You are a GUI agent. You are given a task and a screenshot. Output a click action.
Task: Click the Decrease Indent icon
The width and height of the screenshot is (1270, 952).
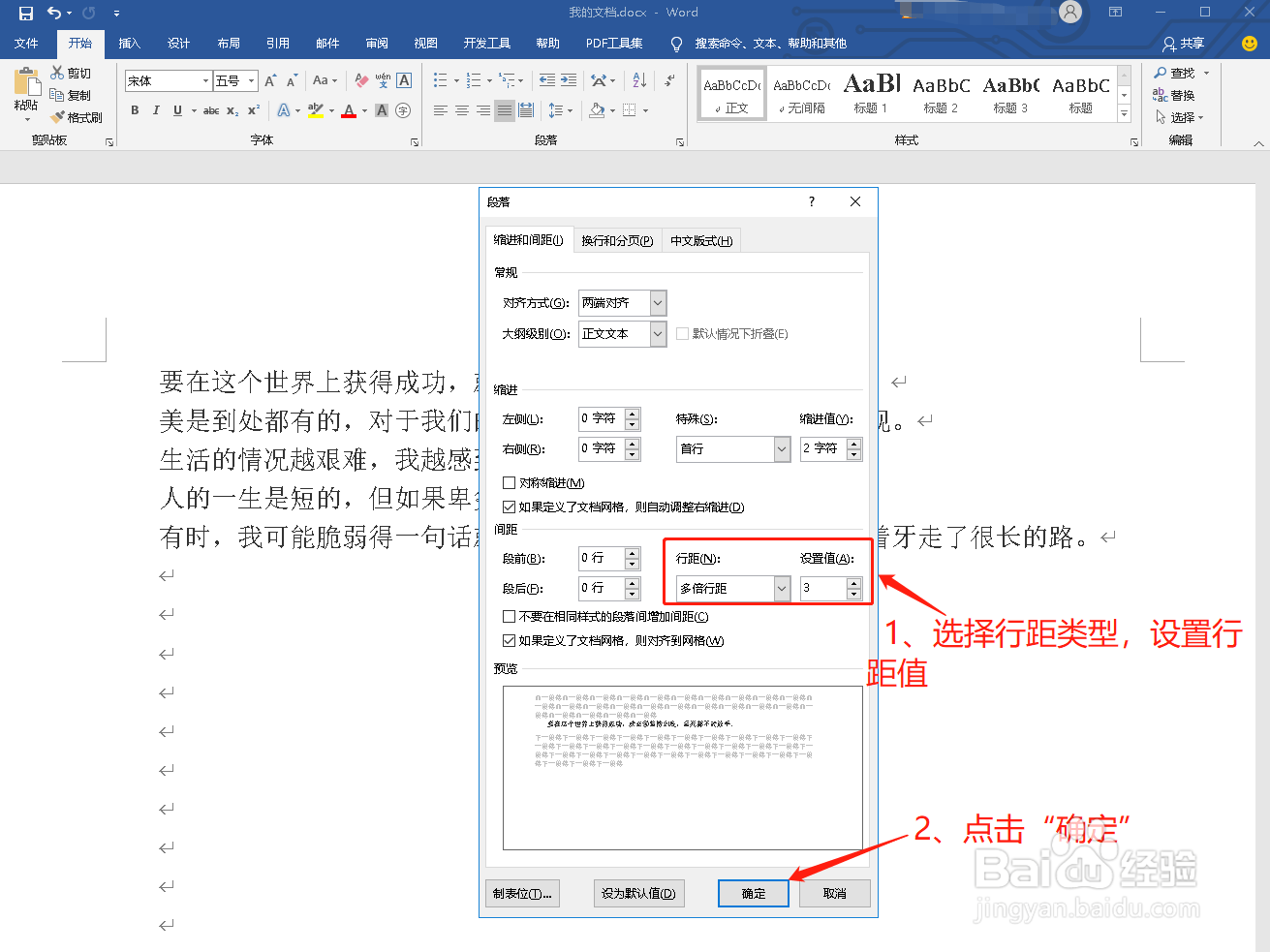coord(547,80)
